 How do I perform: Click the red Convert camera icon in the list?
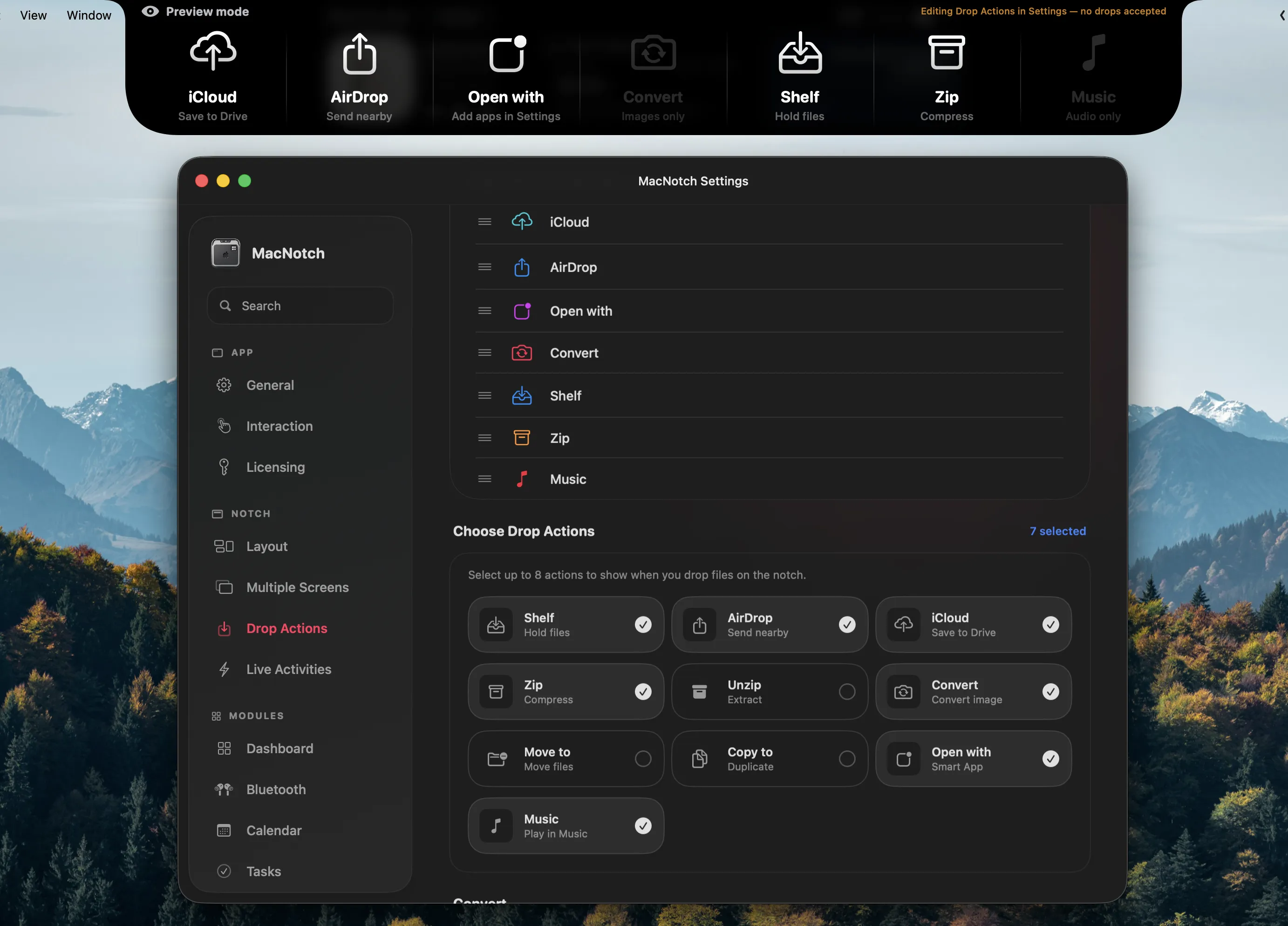(521, 353)
